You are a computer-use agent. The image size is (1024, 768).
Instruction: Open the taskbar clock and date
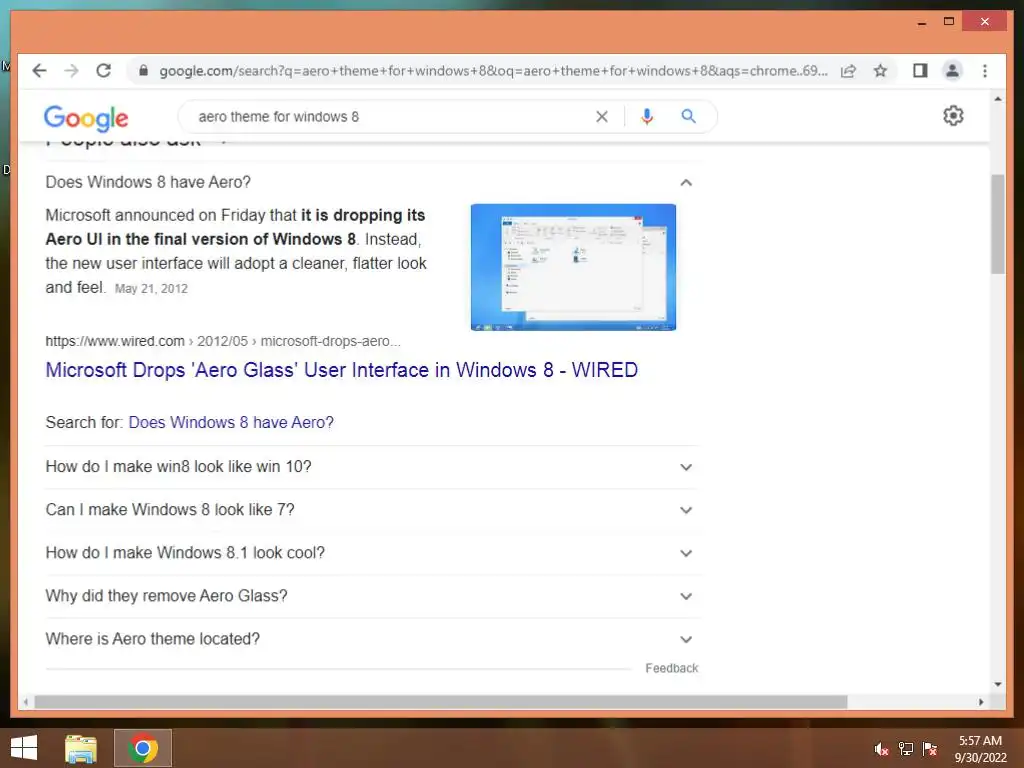980,749
